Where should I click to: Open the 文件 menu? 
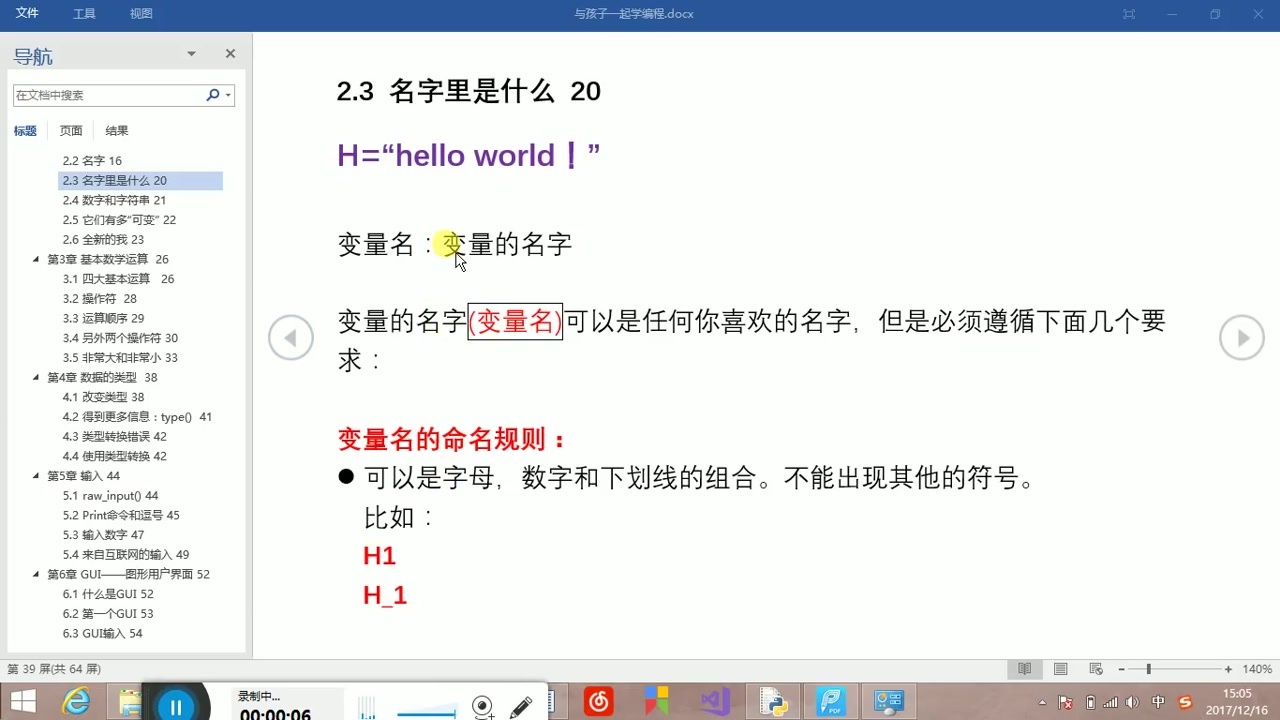[x=27, y=13]
